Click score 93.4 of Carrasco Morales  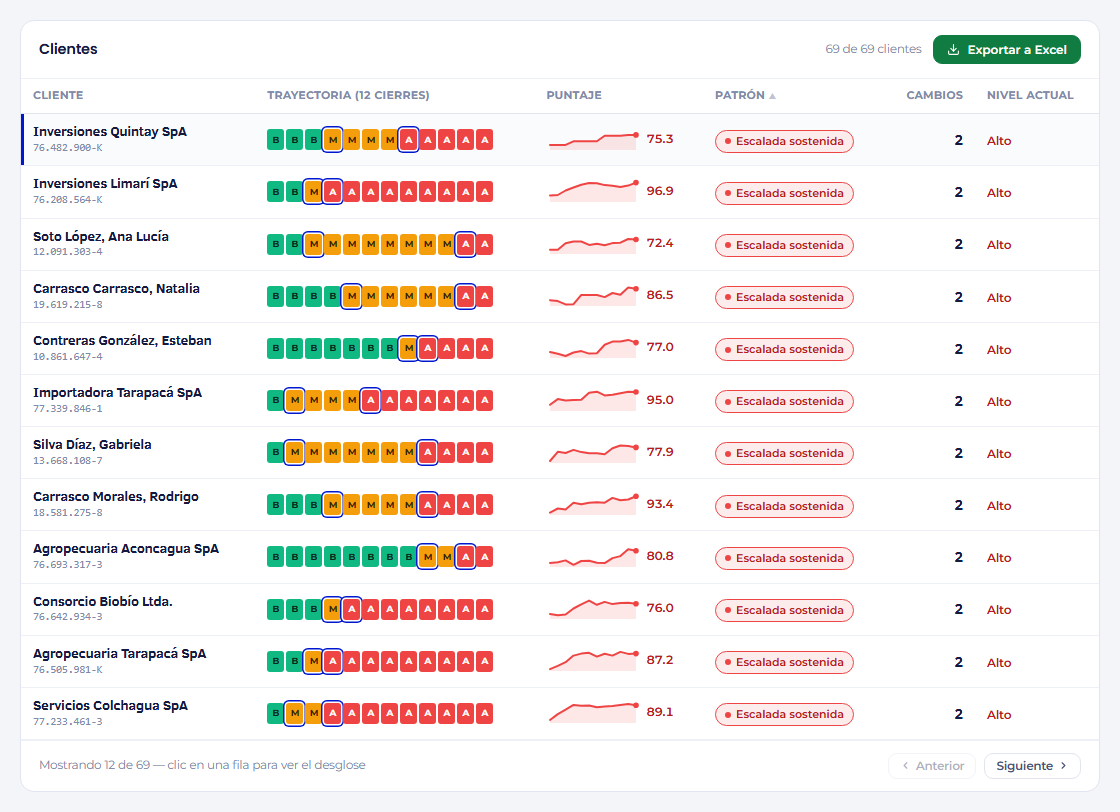pos(660,503)
